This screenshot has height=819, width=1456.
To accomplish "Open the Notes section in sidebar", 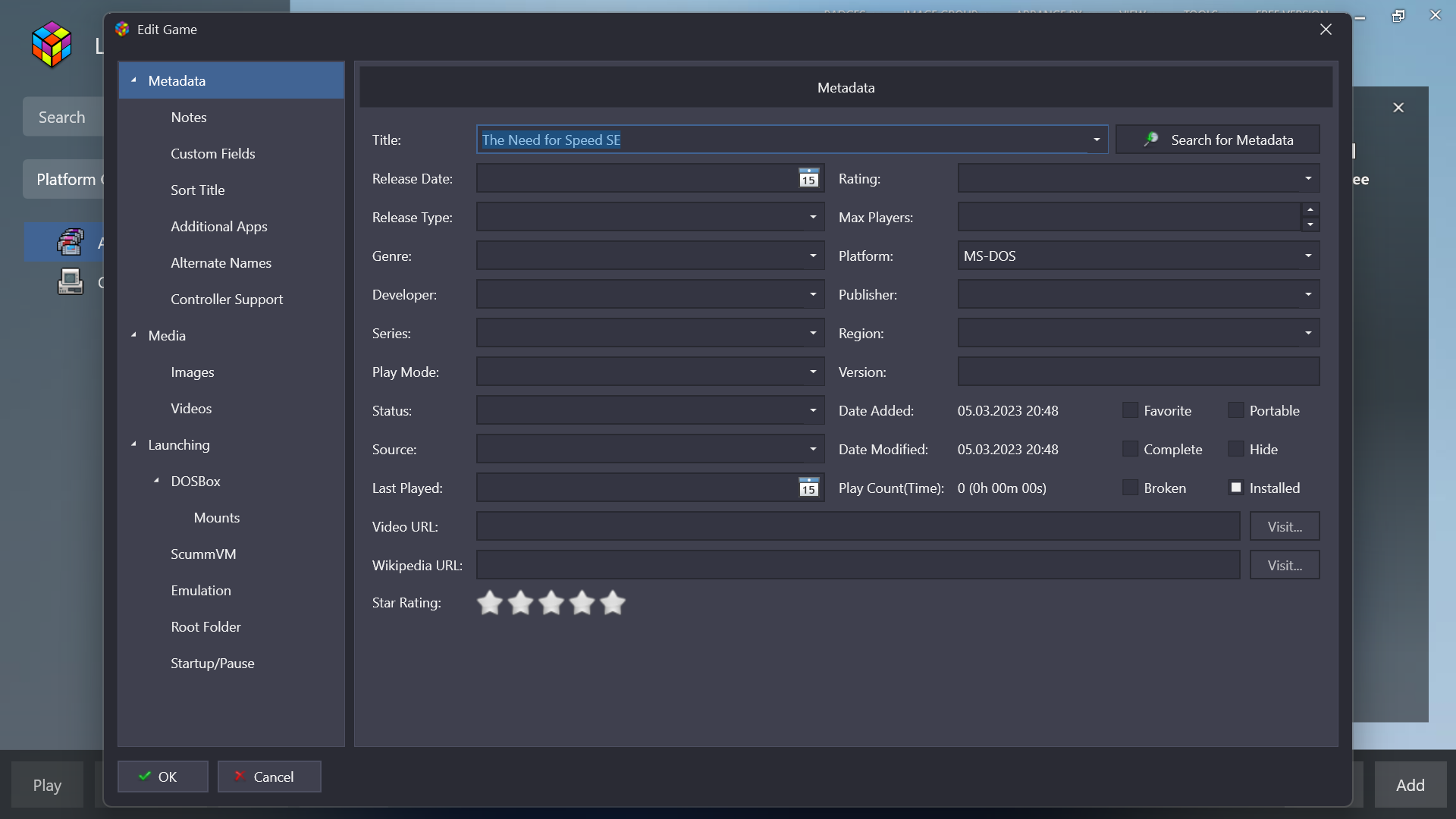I will pyautogui.click(x=189, y=118).
